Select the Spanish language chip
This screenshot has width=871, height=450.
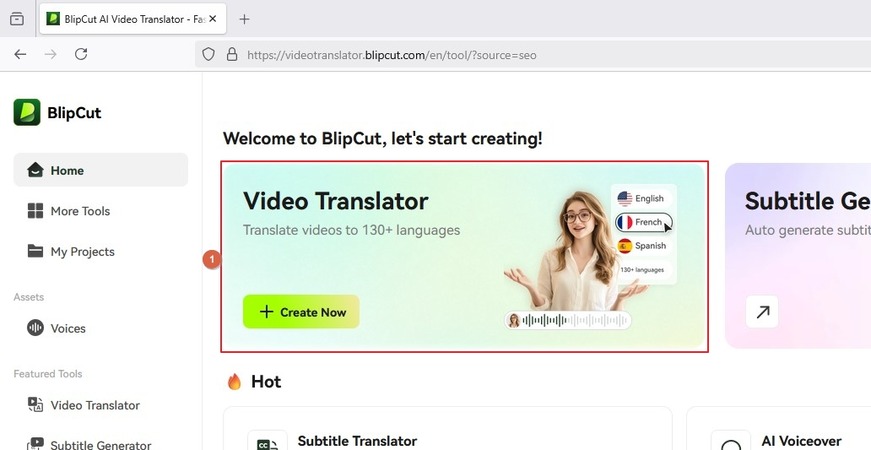tap(643, 246)
